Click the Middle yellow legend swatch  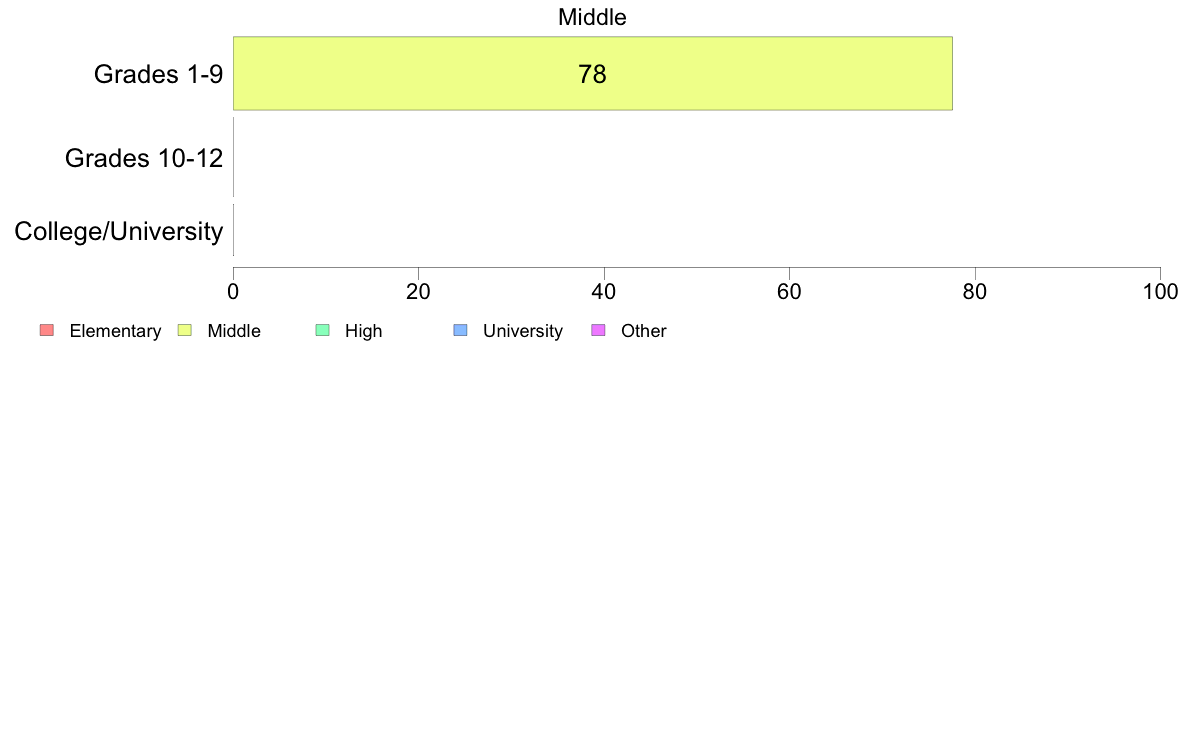184,331
